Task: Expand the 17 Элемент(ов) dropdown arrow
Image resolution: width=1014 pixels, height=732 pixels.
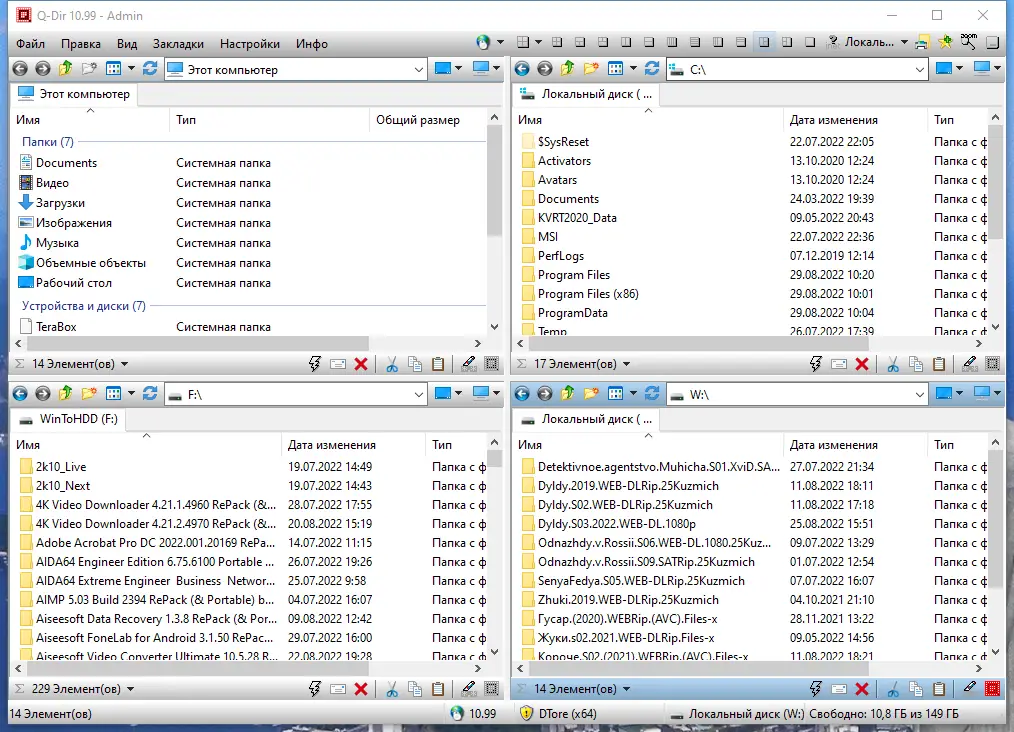Action: (x=626, y=364)
